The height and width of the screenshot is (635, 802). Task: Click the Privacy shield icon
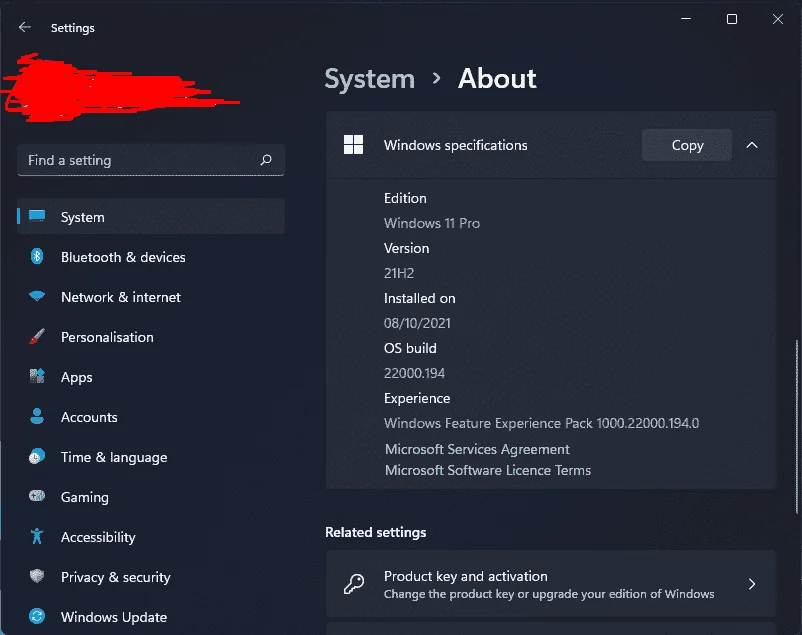pos(37,576)
